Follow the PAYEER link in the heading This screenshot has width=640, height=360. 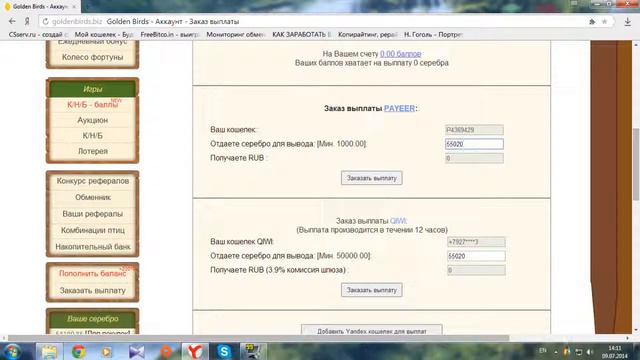click(399, 108)
